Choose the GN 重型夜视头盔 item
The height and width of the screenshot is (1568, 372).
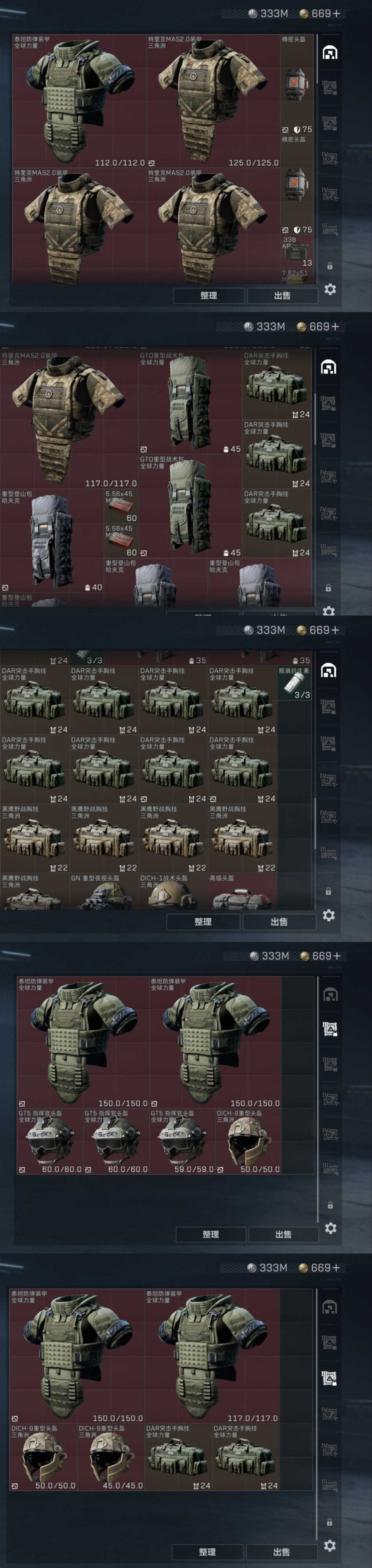(x=104, y=892)
